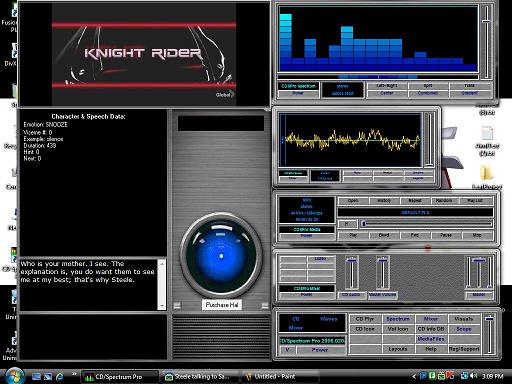
Task: Open Help in control panel
Action: pyautogui.click(x=431, y=349)
